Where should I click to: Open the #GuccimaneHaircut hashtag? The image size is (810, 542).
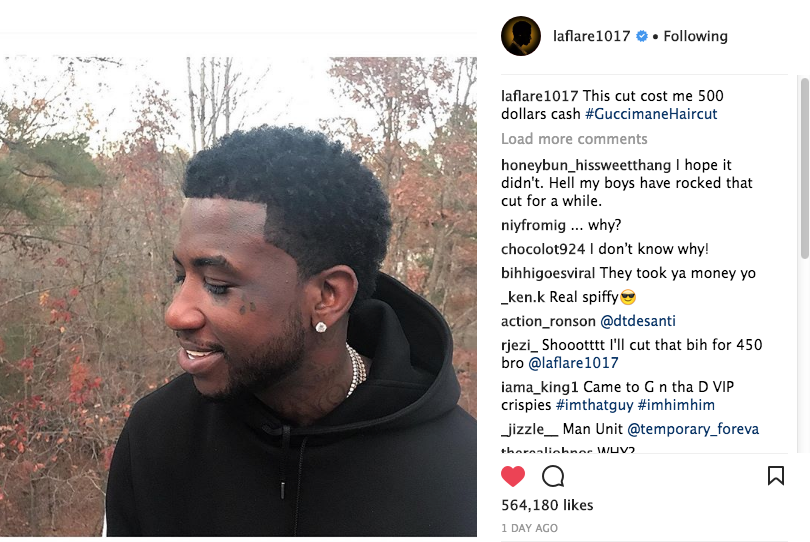tap(651, 114)
